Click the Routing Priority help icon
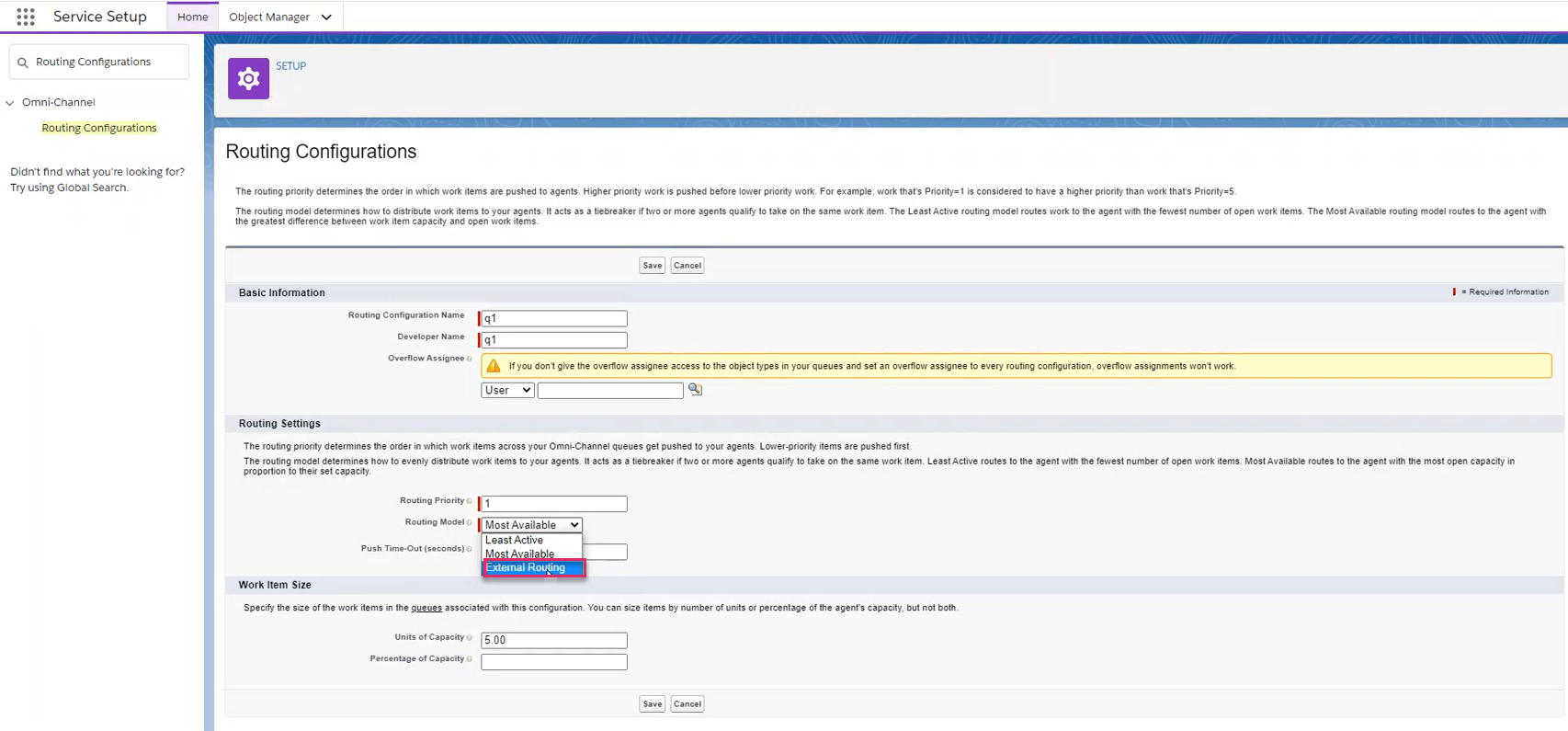1568x731 pixels. point(470,501)
